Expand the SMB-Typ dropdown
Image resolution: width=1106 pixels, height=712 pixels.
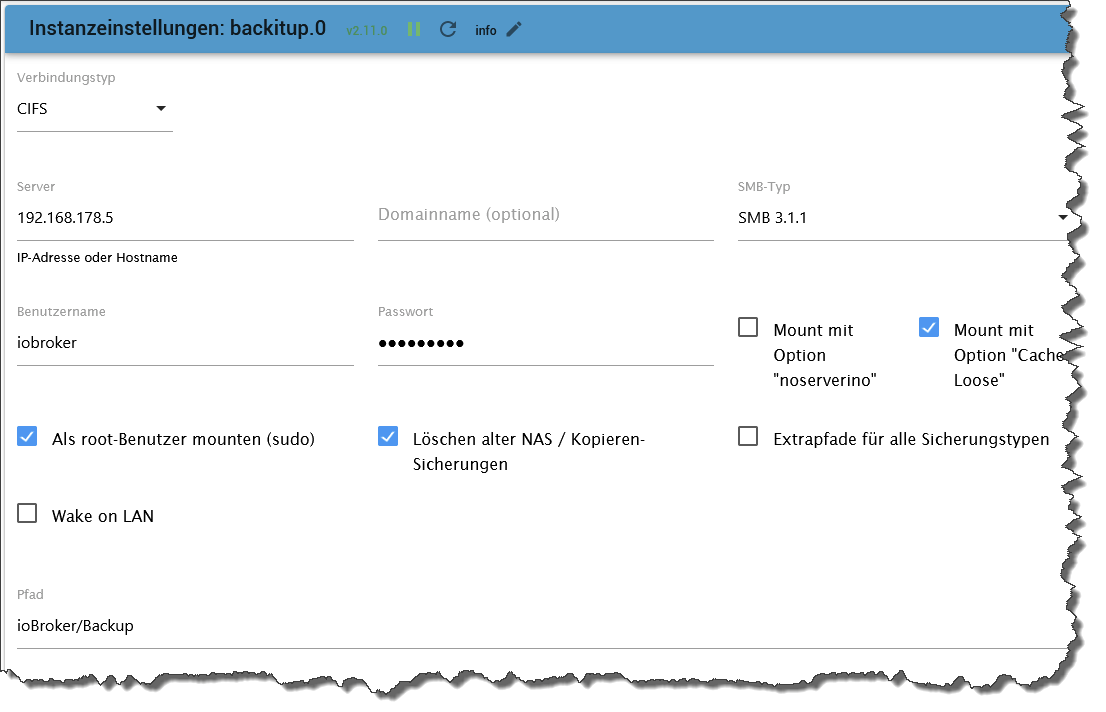(902, 217)
